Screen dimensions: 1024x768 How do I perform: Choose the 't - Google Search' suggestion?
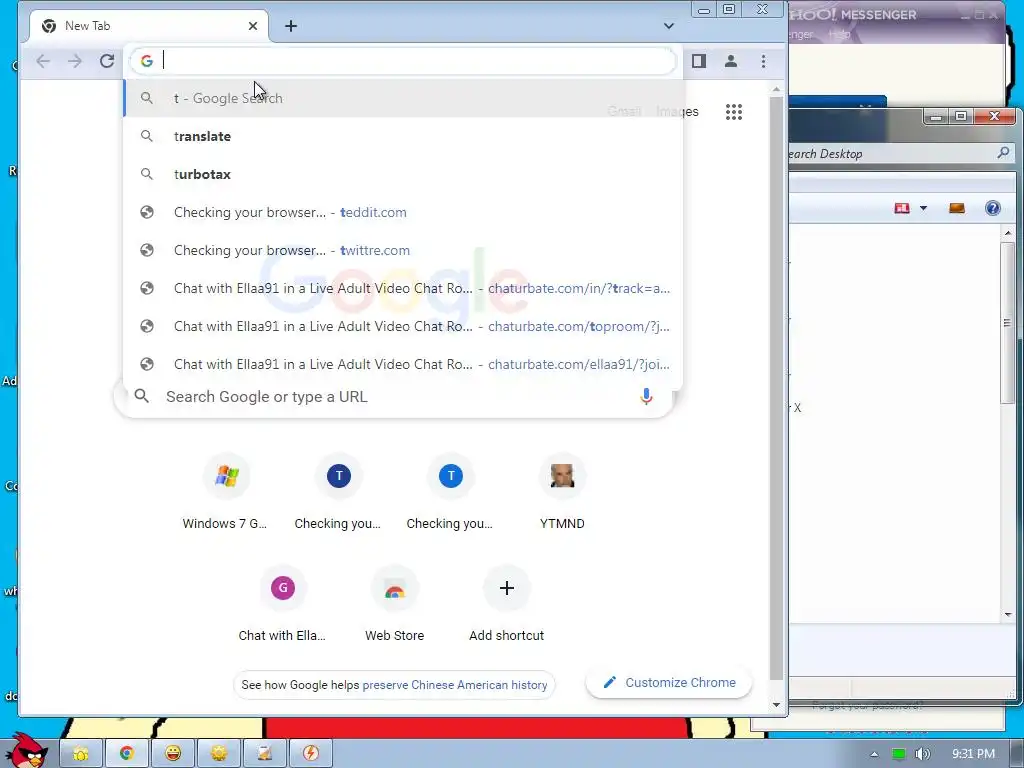click(x=403, y=99)
